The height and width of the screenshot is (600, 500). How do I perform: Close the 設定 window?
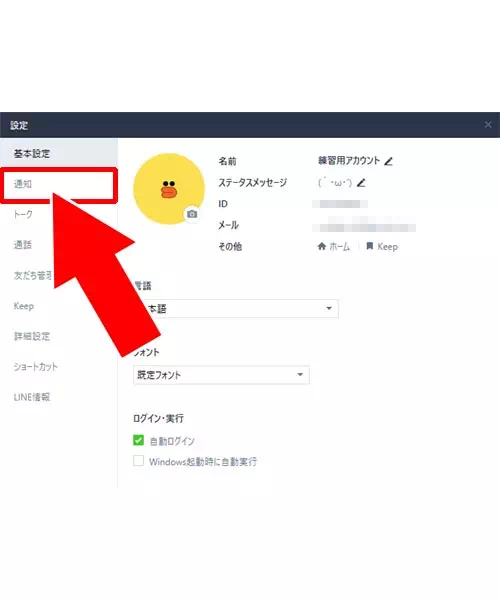point(488,125)
